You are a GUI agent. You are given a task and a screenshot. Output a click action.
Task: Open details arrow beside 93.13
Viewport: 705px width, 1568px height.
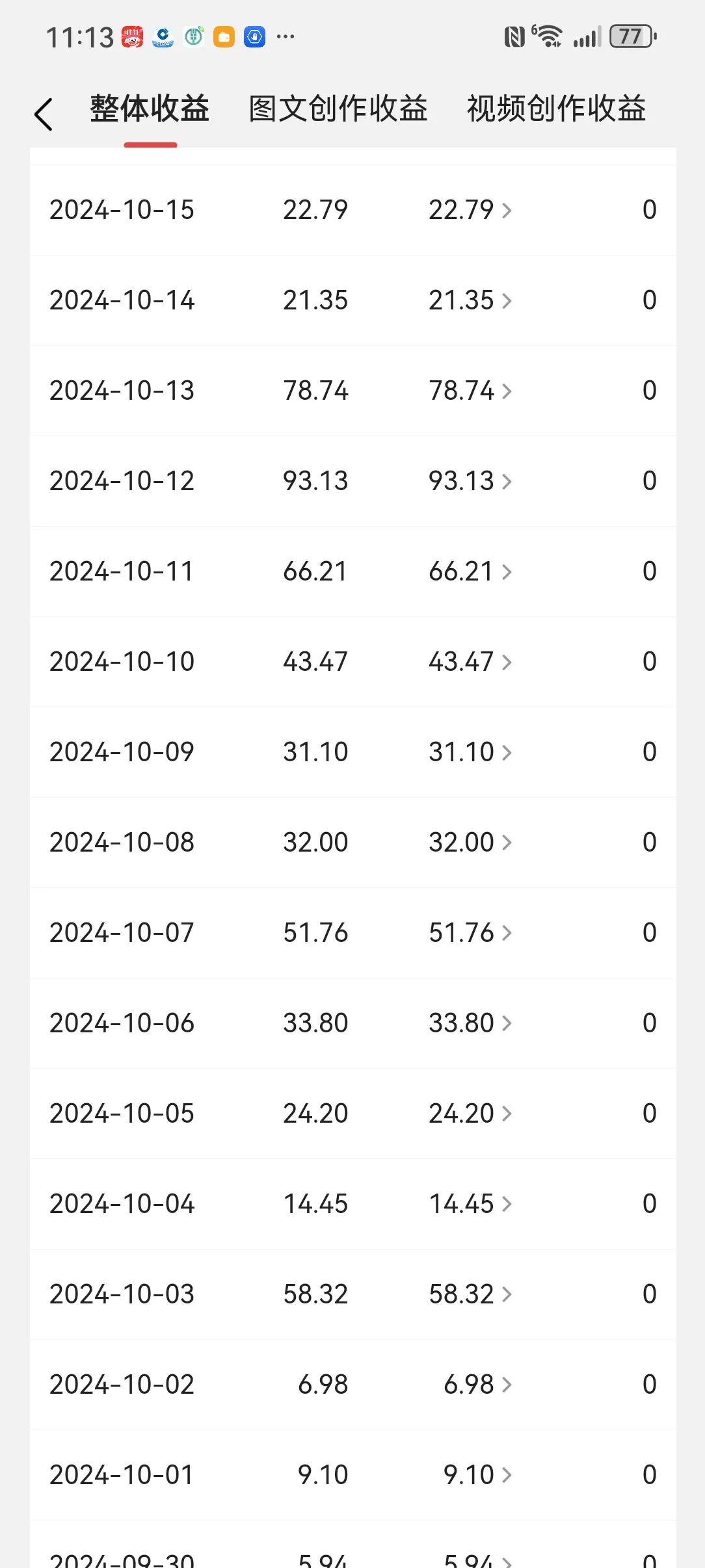507,481
